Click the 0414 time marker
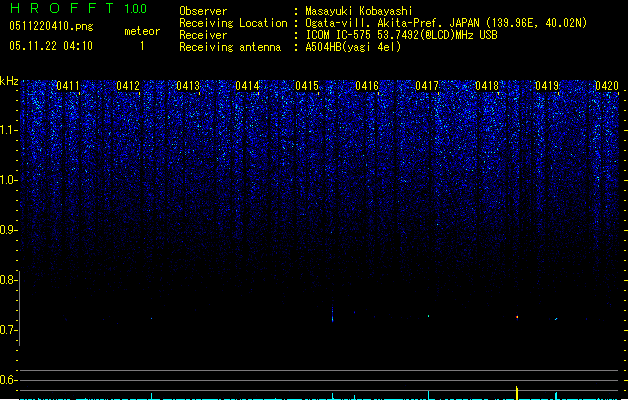Viewport: 629px width, 400px height. [247, 86]
